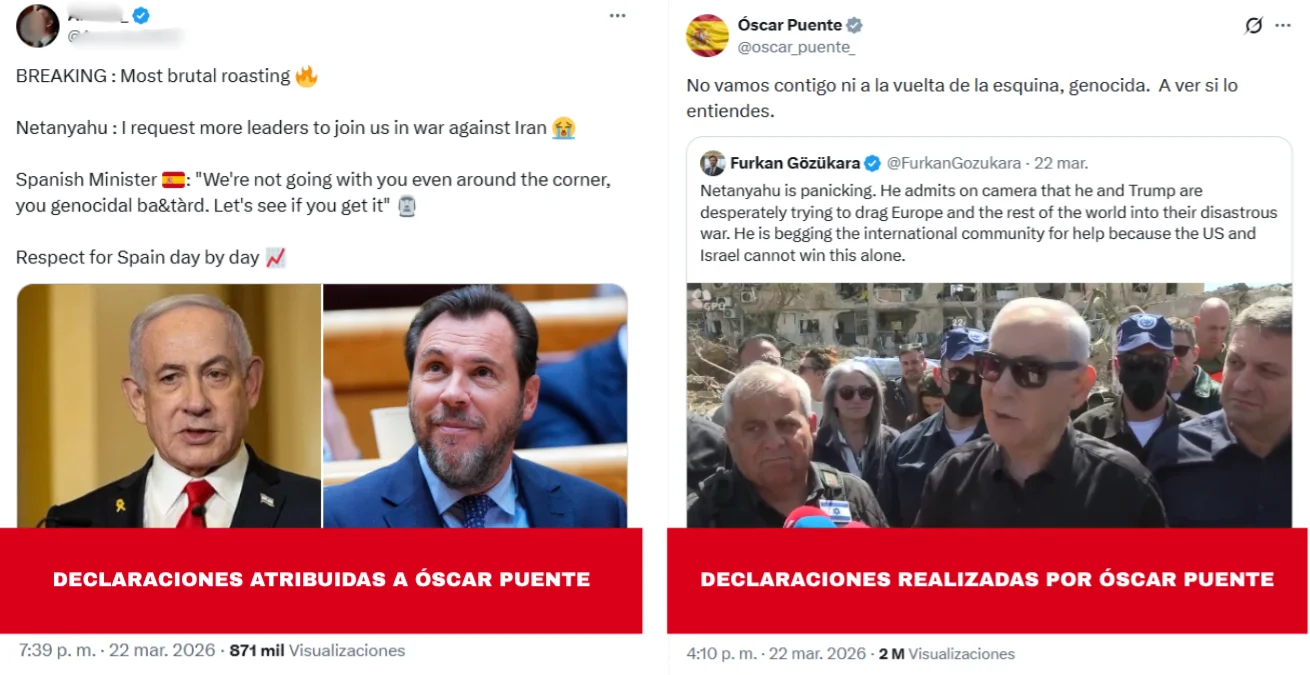Click the '7:39 p. m. · 22 mar. 2026' timestamp
The image size is (1310, 675).
point(117,650)
